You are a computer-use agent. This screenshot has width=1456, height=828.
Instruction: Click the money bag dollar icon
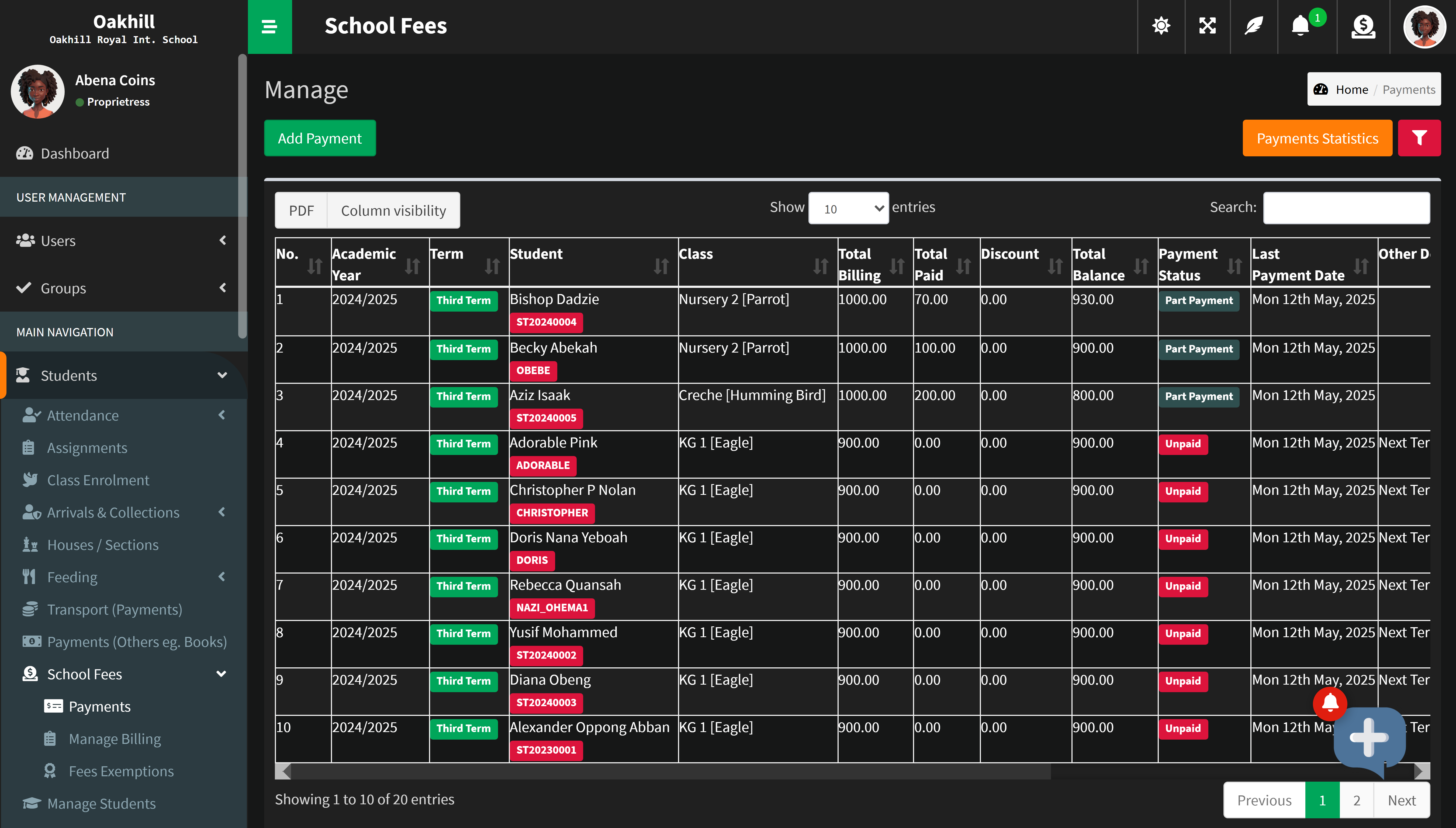click(1363, 26)
